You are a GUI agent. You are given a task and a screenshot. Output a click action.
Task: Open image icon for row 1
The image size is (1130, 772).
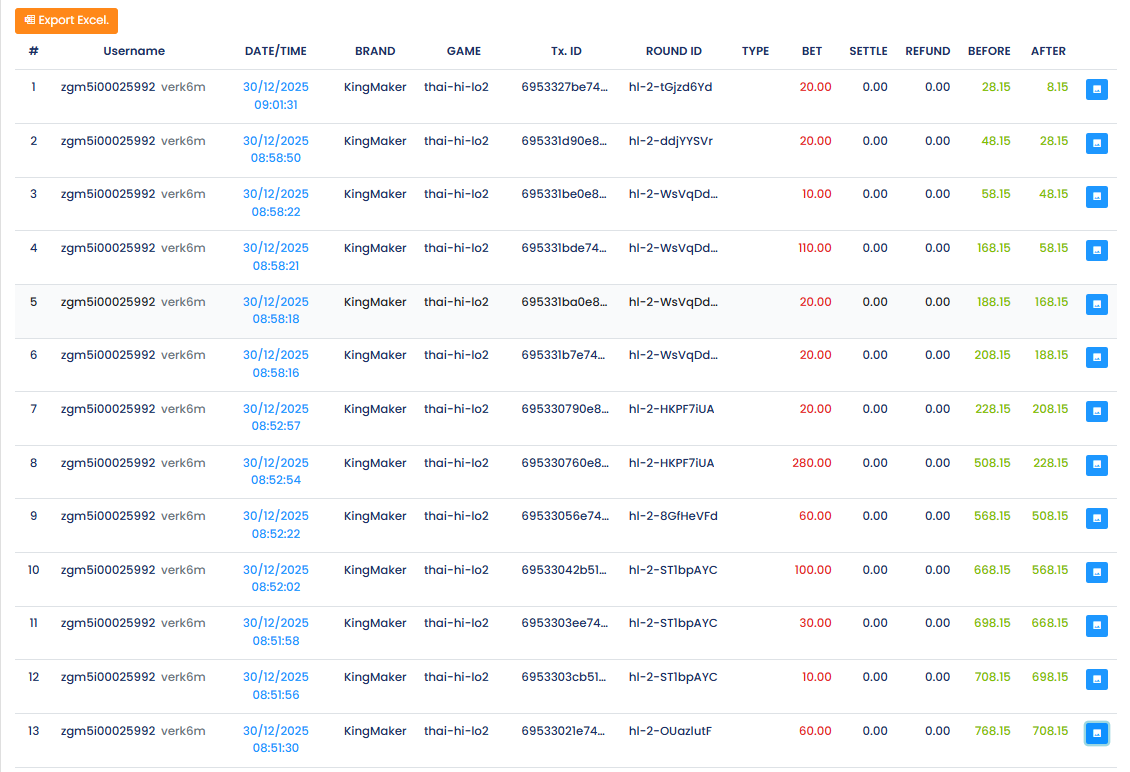click(x=1096, y=90)
